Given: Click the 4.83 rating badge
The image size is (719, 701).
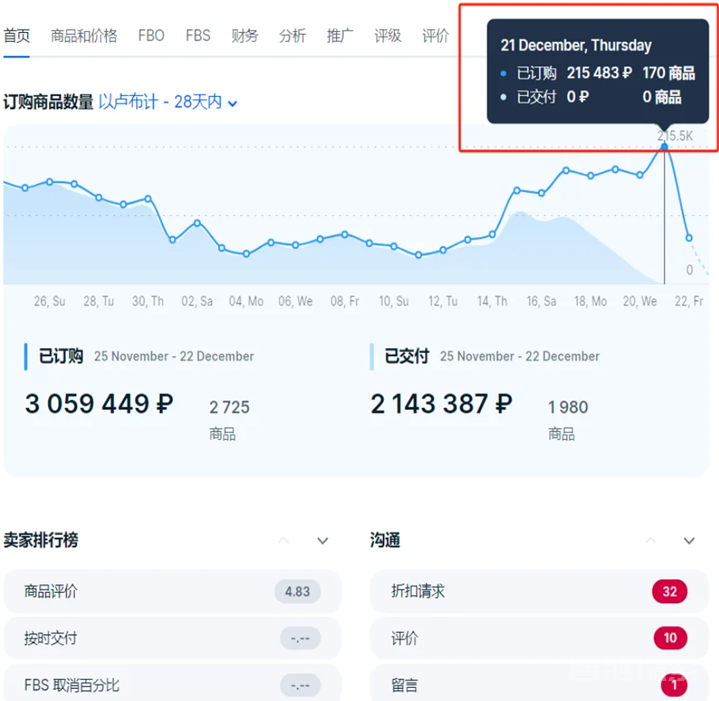Looking at the screenshot, I should pyautogui.click(x=297, y=591).
